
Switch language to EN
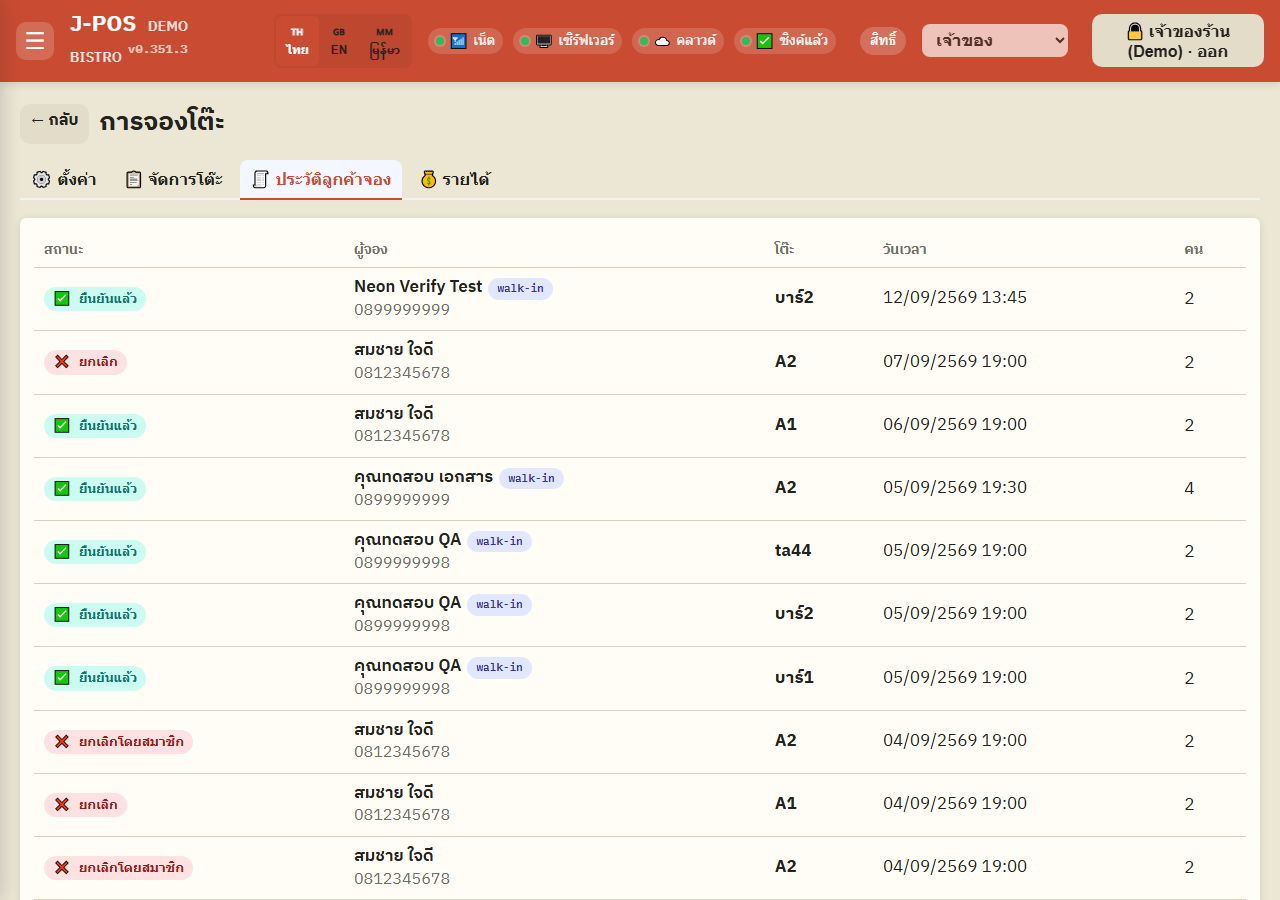339,41
